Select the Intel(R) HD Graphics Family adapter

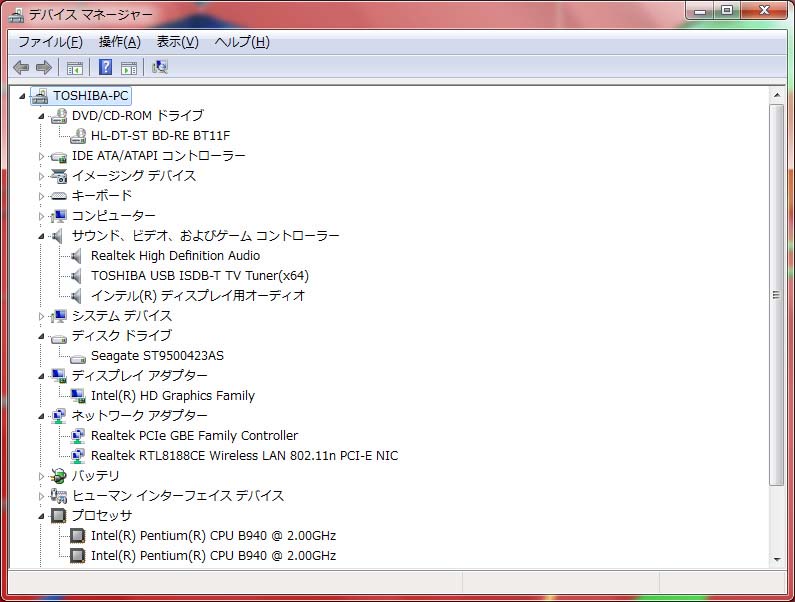click(x=172, y=395)
